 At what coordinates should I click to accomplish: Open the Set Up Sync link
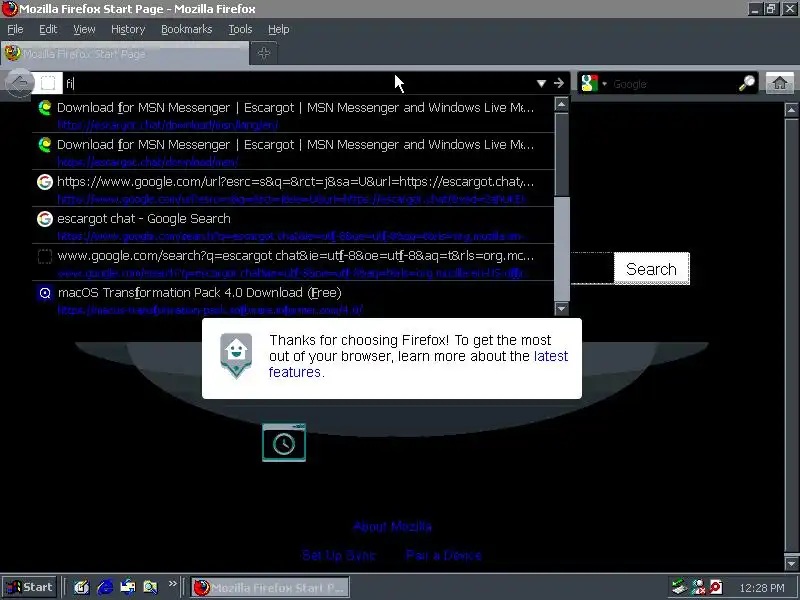tap(339, 555)
